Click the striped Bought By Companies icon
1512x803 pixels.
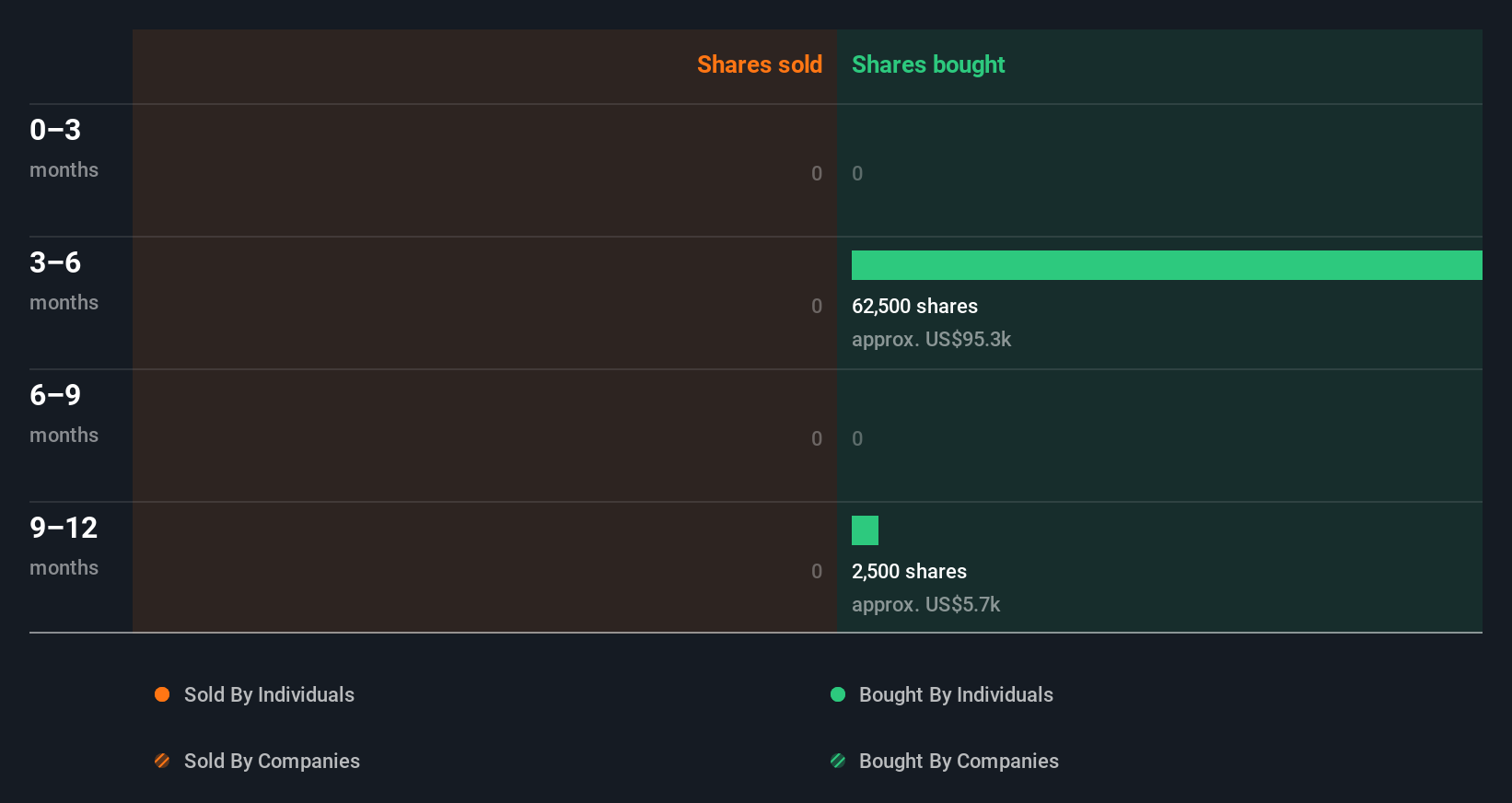coord(838,761)
